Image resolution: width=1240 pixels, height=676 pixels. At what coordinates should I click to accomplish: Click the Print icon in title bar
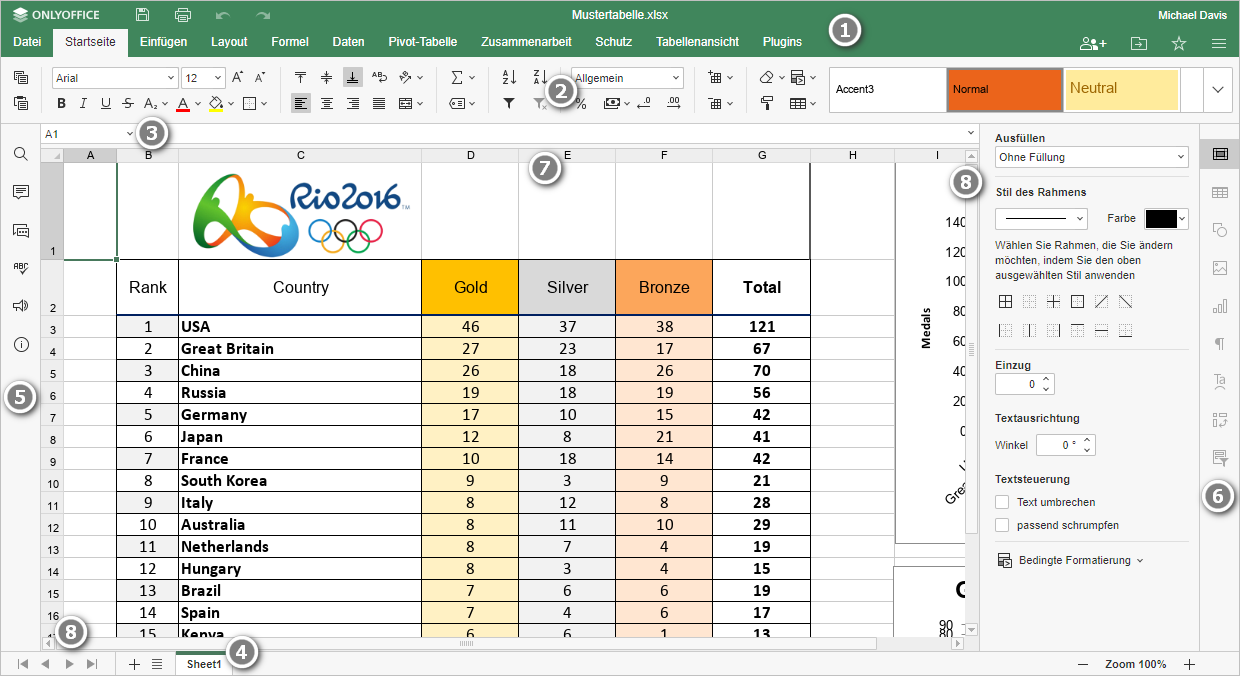point(183,15)
